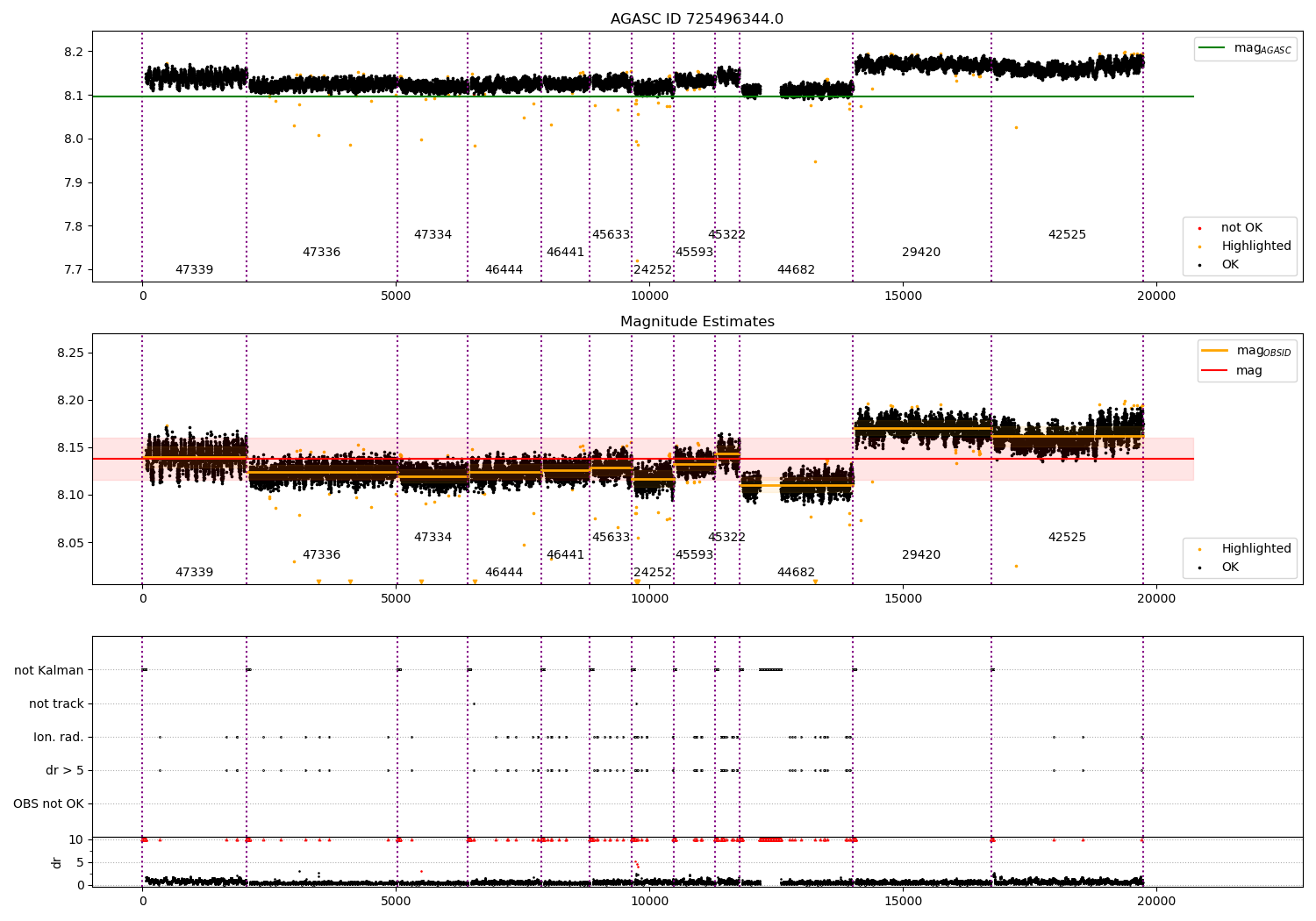The image size is (1316, 921).
Task: Click the 10 tick on the dr axis
Action: pyautogui.click(x=76, y=839)
